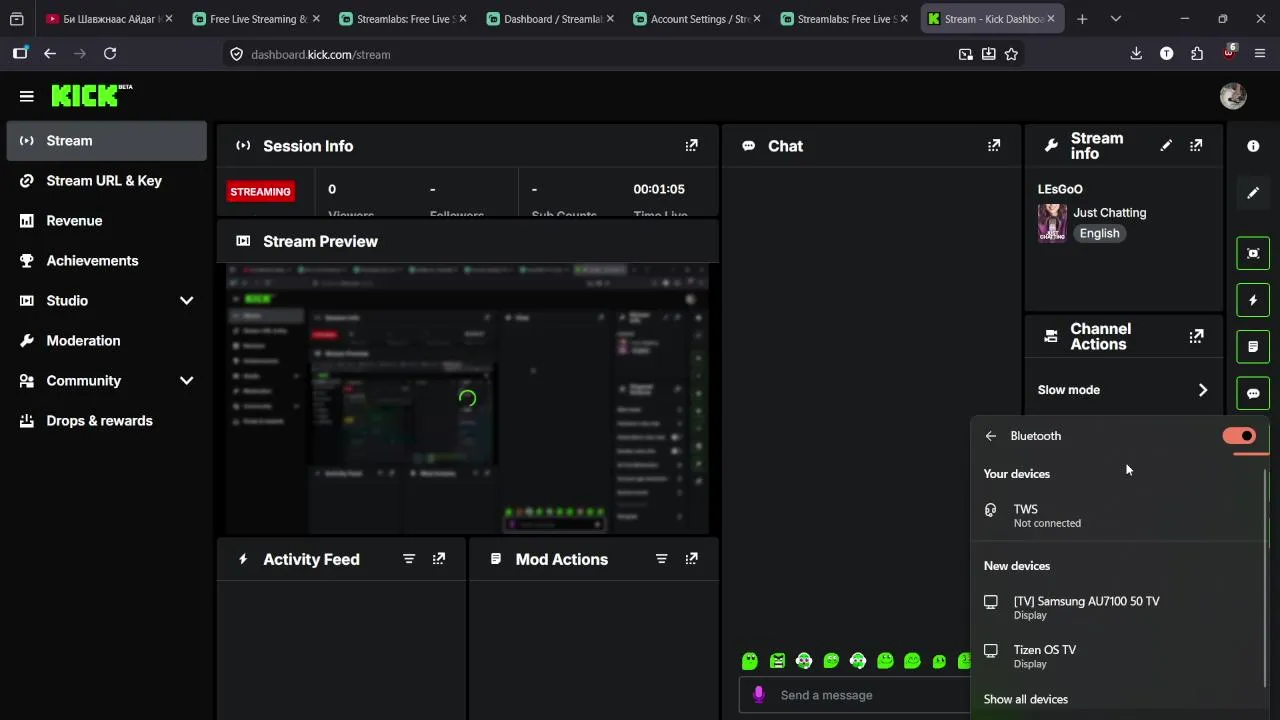List all tabs dropdown arrow
The image size is (1280, 720).
click(1115, 19)
